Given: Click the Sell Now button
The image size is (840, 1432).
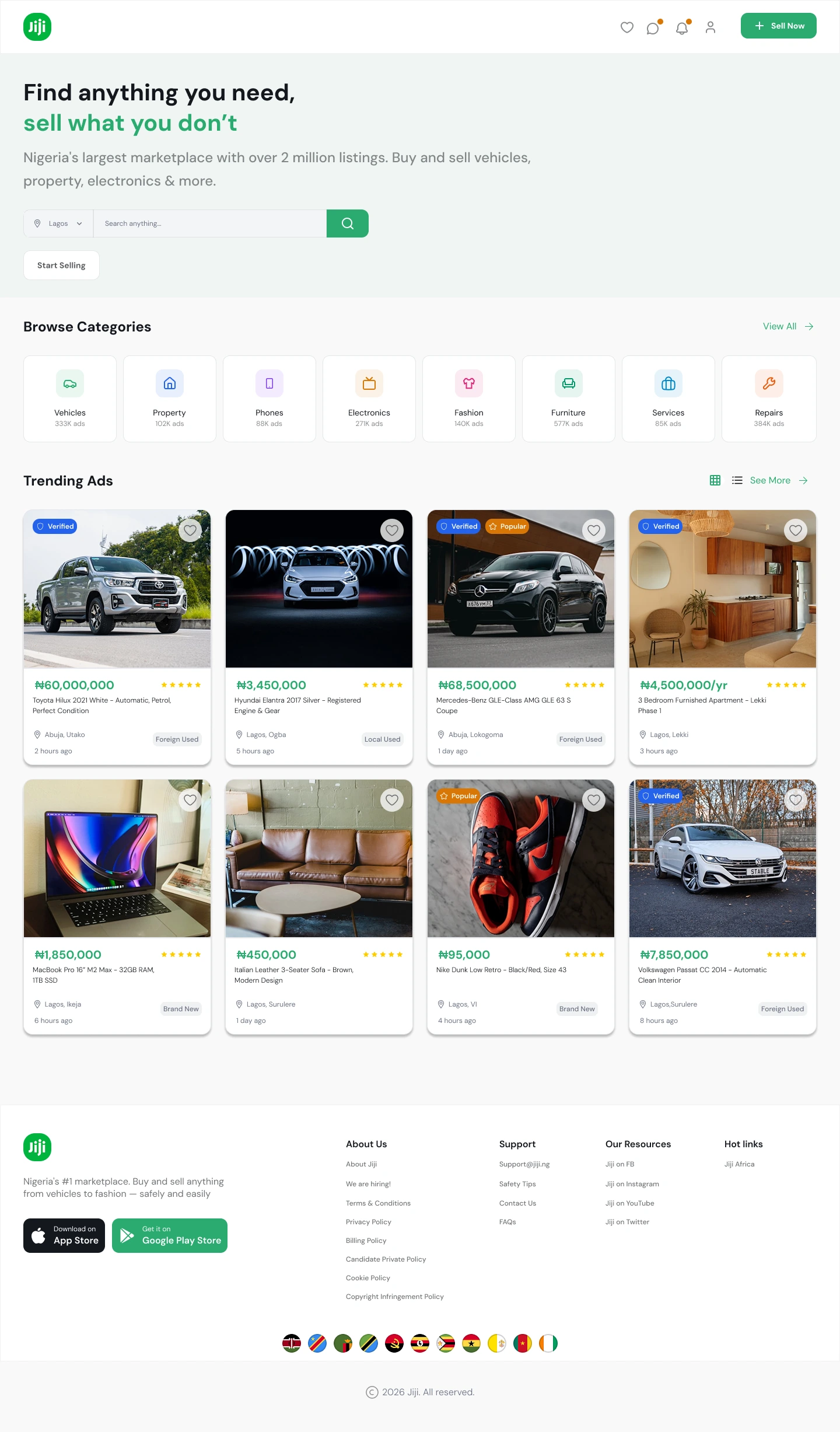Looking at the screenshot, I should click(x=779, y=26).
